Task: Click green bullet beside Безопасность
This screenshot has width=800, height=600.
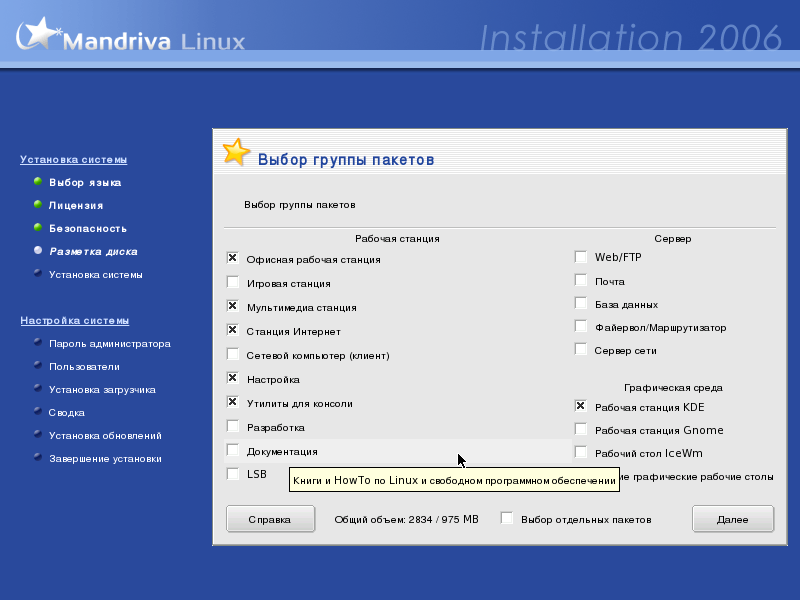Action: click(x=38, y=227)
